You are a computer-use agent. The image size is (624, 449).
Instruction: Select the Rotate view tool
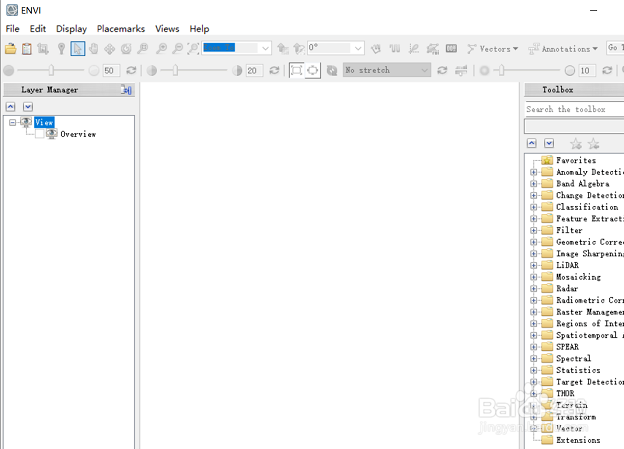(126, 49)
